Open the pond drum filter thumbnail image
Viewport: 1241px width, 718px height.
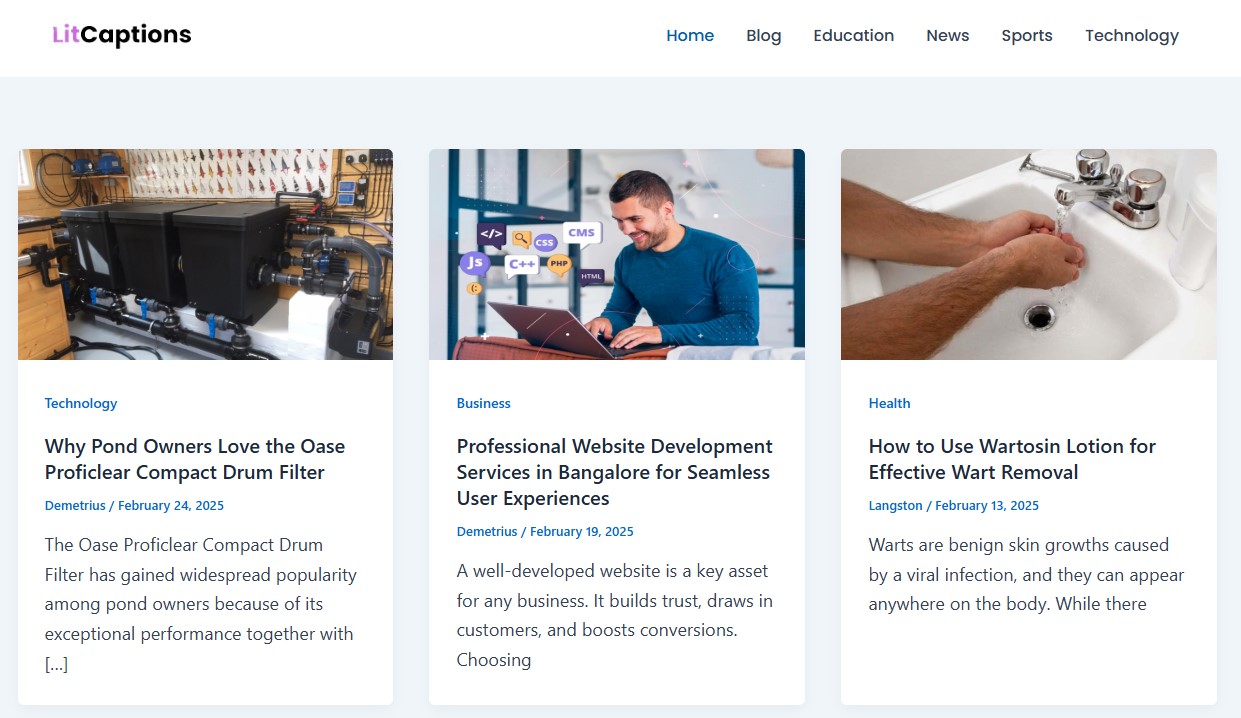point(205,254)
